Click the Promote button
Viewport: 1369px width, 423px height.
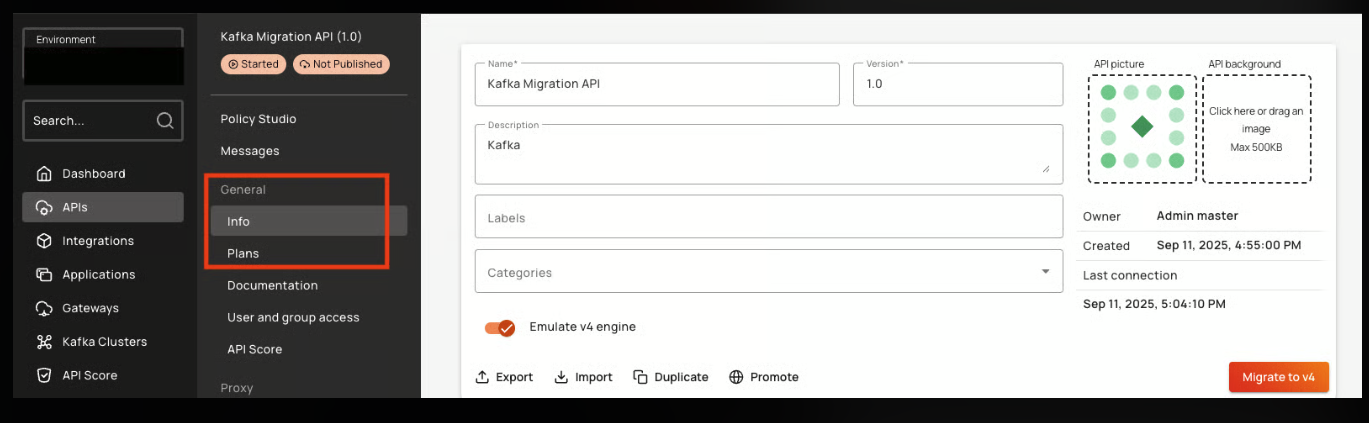764,377
